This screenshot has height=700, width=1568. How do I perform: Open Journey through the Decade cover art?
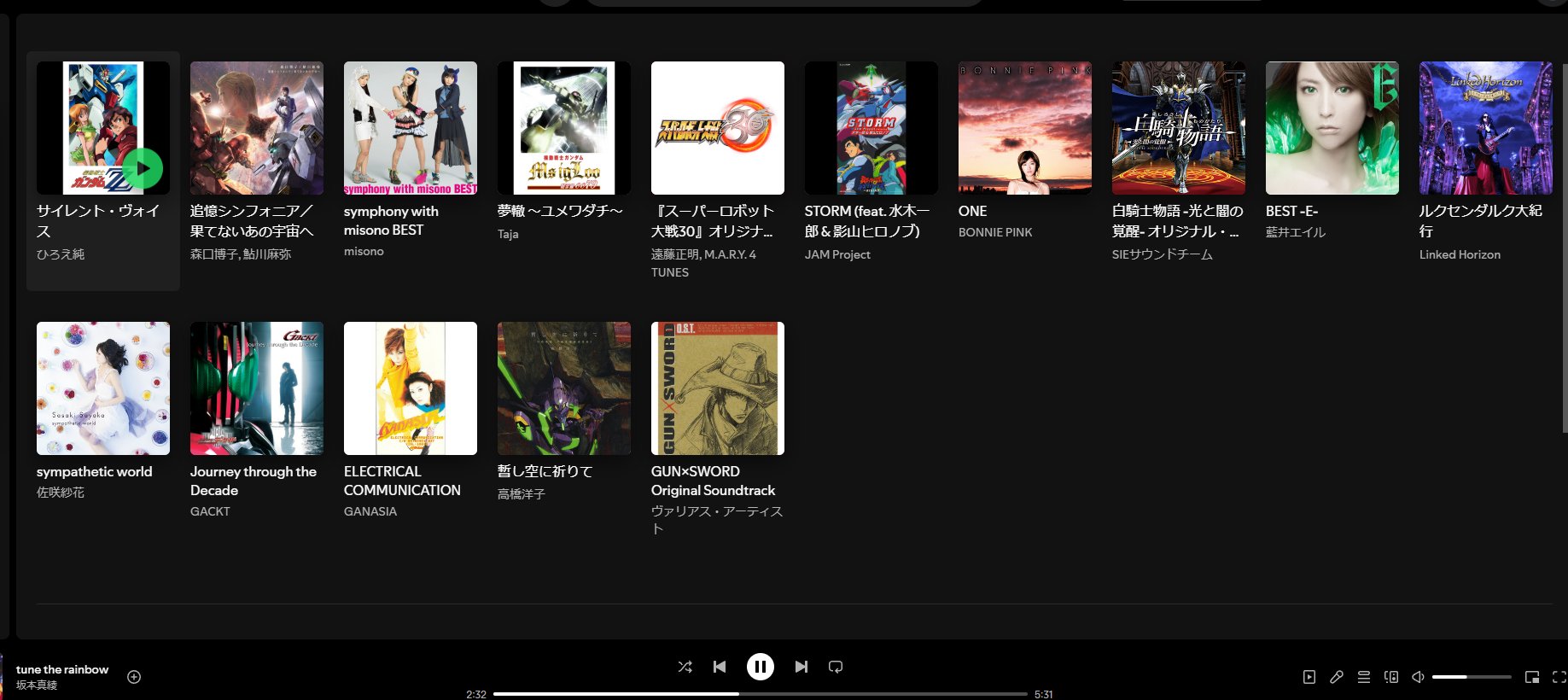[x=257, y=388]
